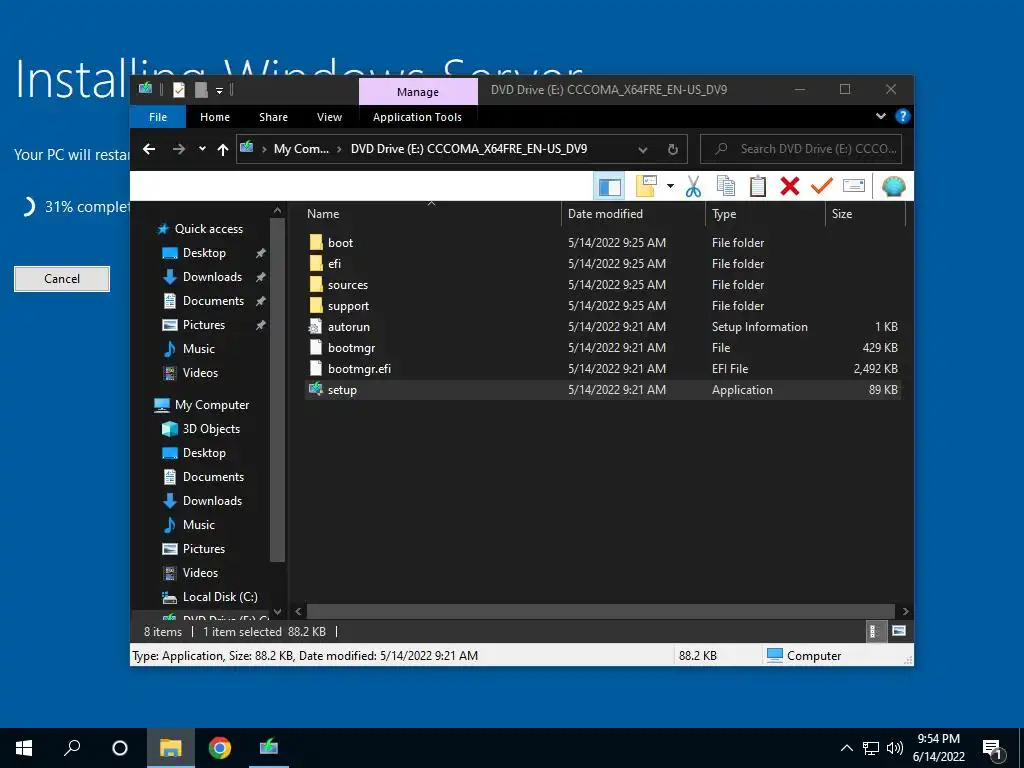Image resolution: width=1024 pixels, height=768 pixels.
Task: Refresh the DVD Drive folder view
Action: coord(673,150)
